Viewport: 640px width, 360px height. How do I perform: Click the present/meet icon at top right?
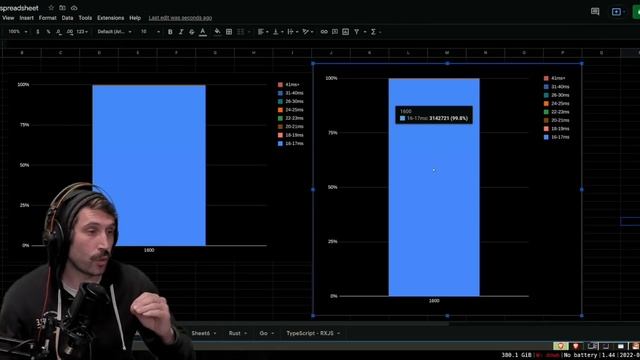click(616, 12)
